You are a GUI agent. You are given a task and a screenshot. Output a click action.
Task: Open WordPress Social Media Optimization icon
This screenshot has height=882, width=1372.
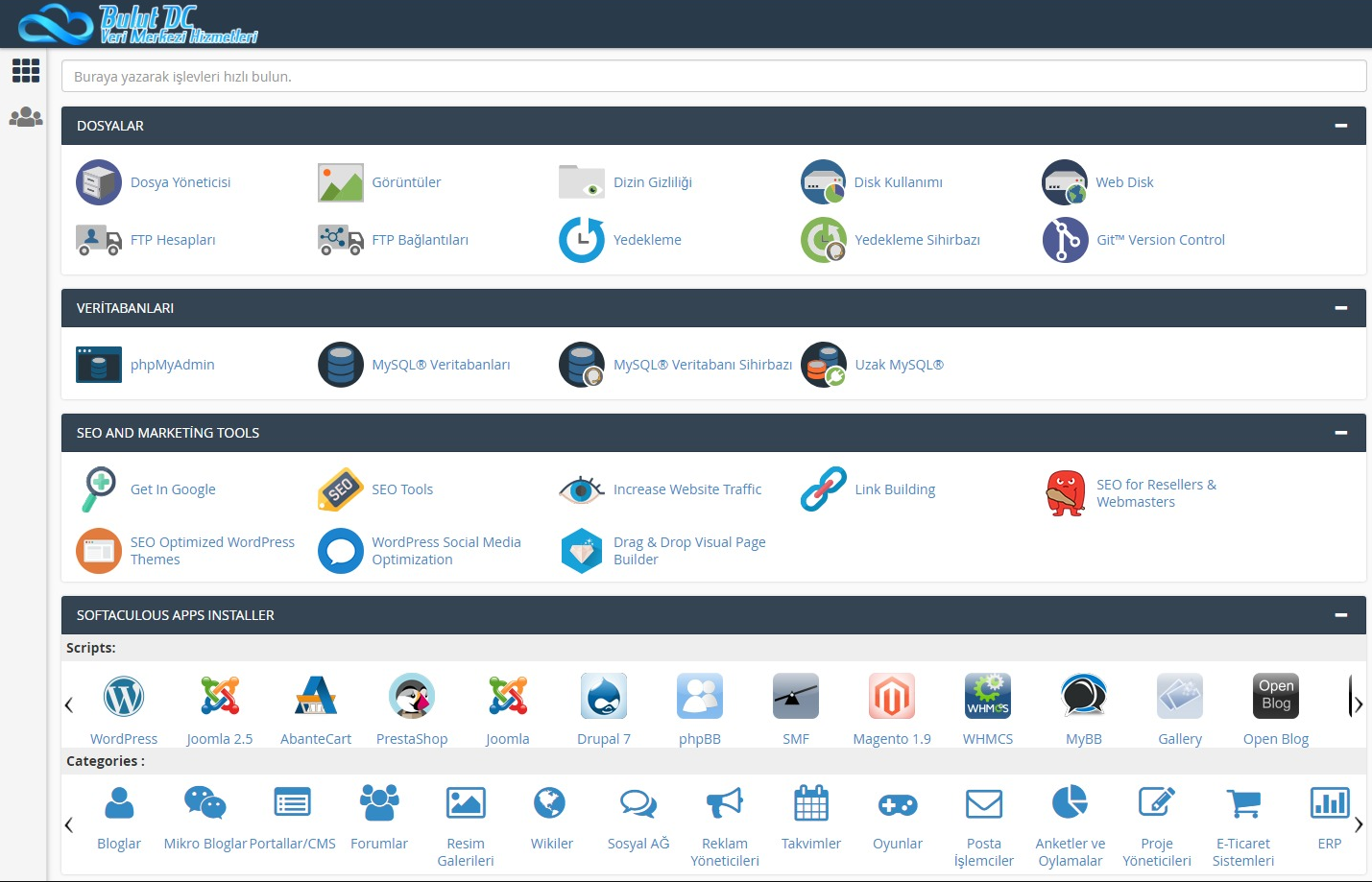pos(341,551)
